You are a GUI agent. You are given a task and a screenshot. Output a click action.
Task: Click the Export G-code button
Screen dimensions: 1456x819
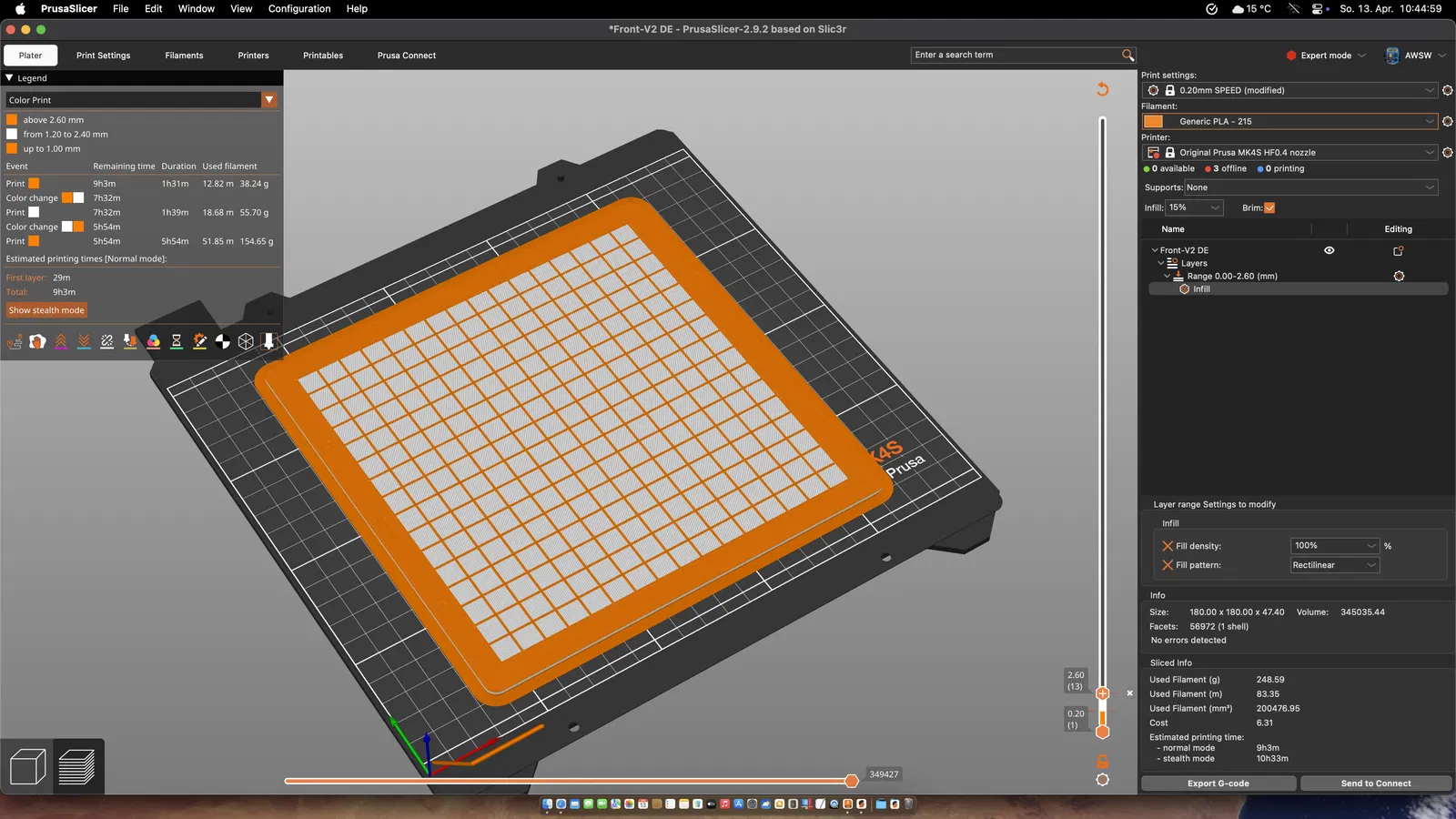tap(1218, 784)
